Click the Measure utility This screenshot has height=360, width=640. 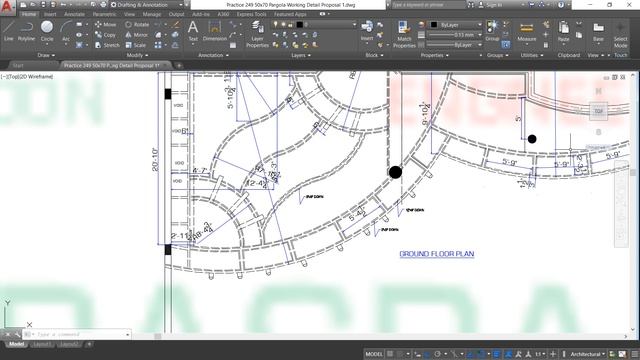(x=527, y=31)
